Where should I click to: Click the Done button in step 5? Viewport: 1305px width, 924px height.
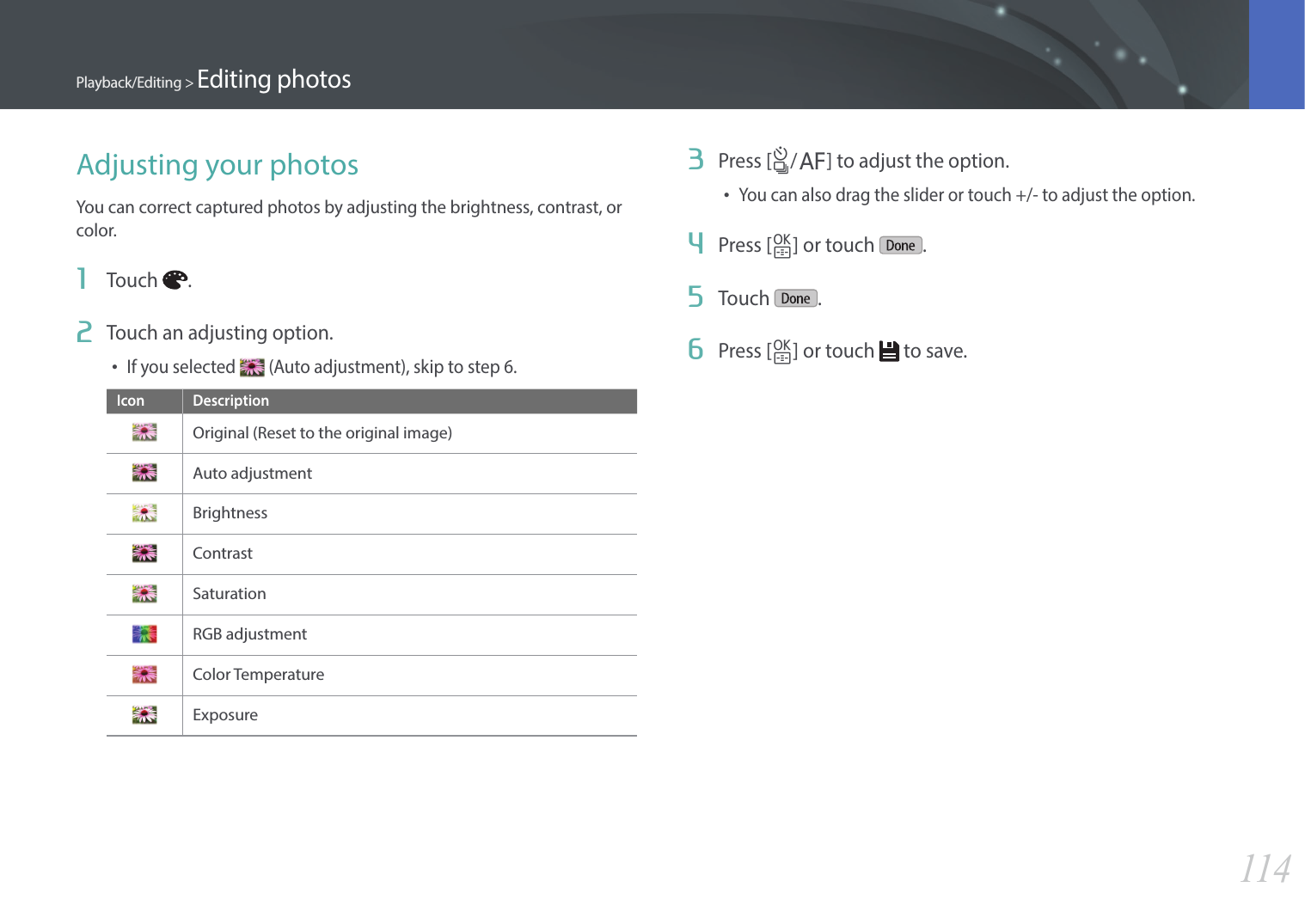(x=796, y=298)
